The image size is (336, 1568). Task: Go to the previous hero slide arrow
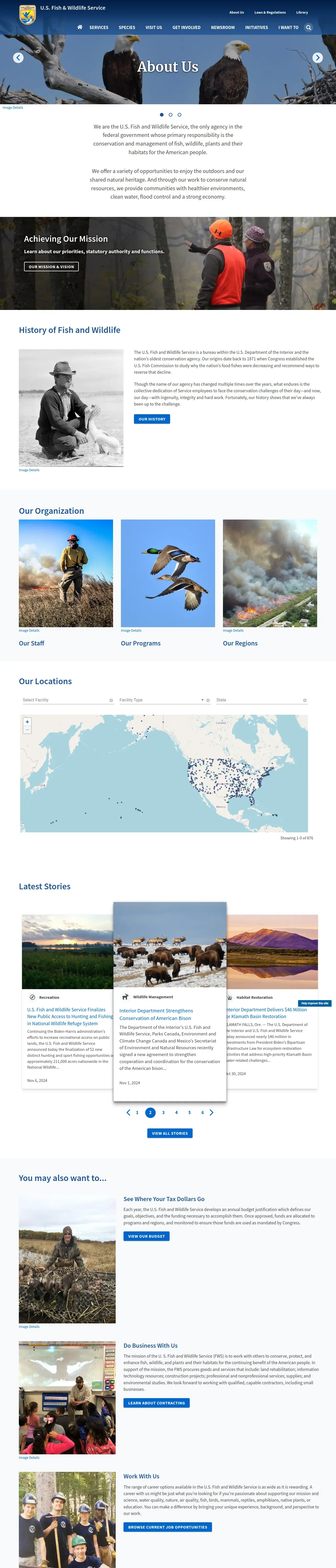coord(18,58)
